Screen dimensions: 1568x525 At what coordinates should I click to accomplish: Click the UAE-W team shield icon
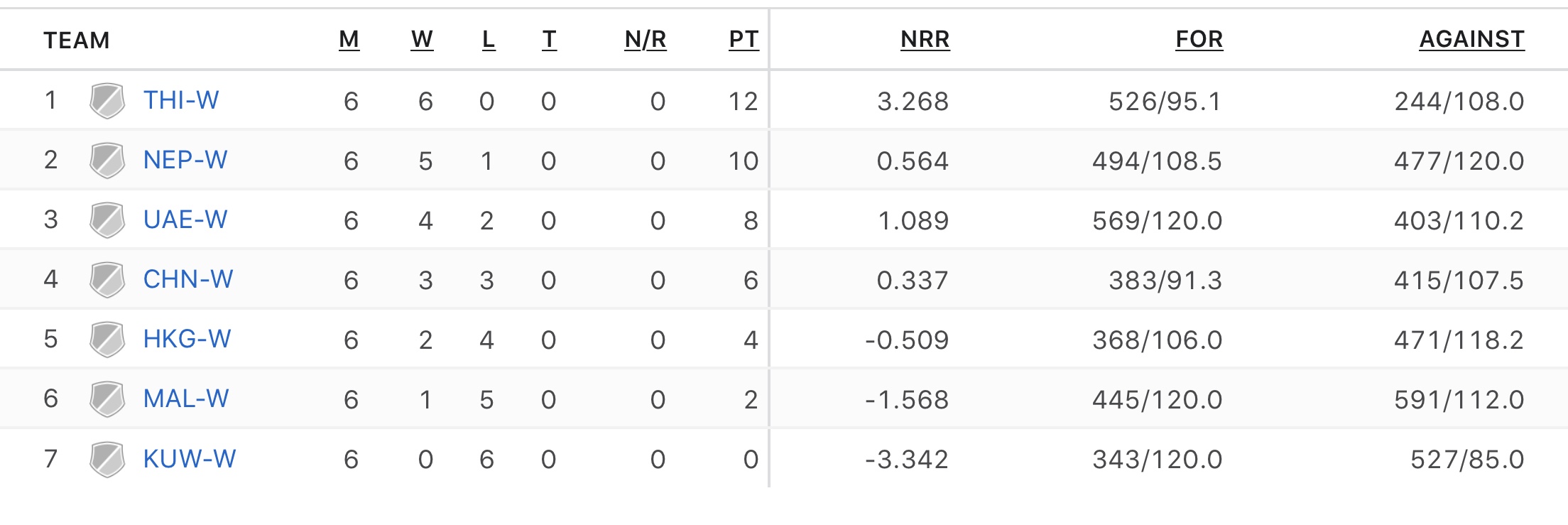[x=107, y=220]
